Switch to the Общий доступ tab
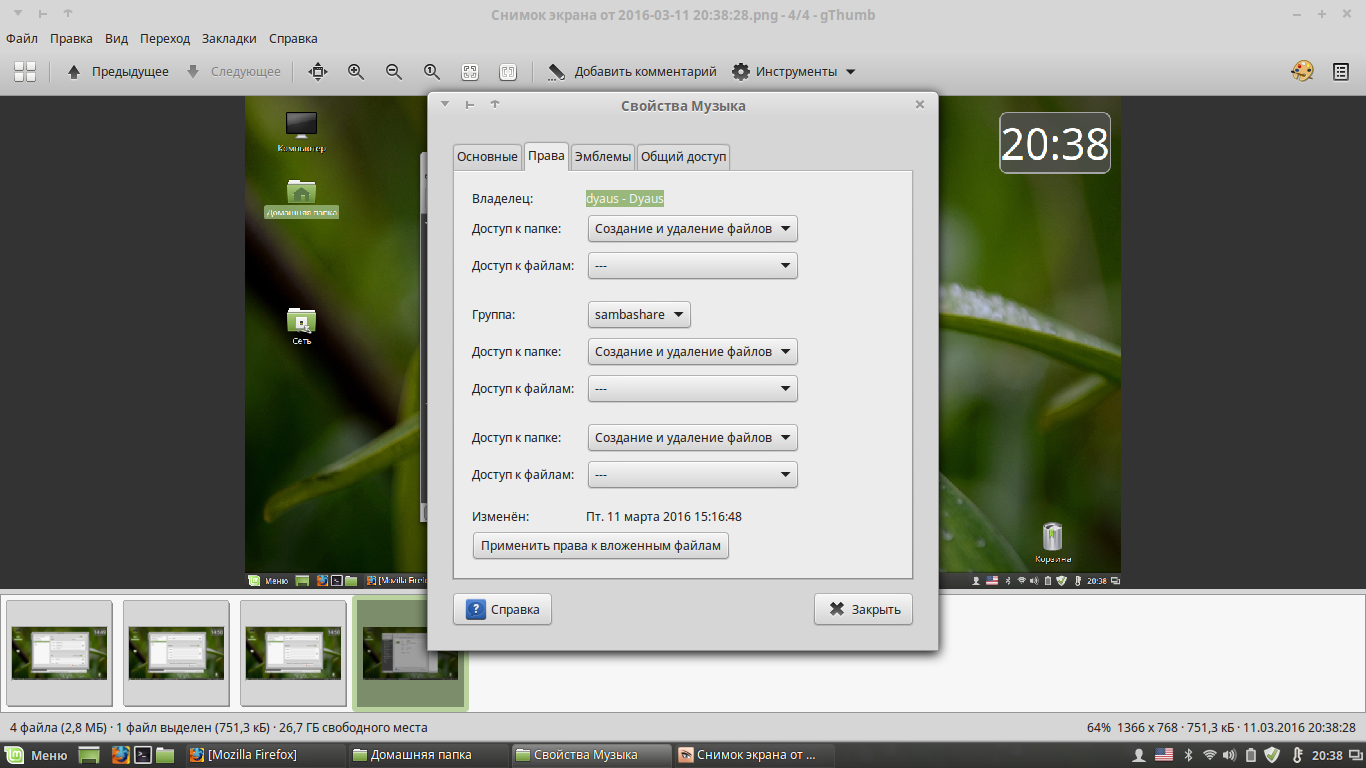The width and height of the screenshot is (1366, 768). [x=684, y=157]
